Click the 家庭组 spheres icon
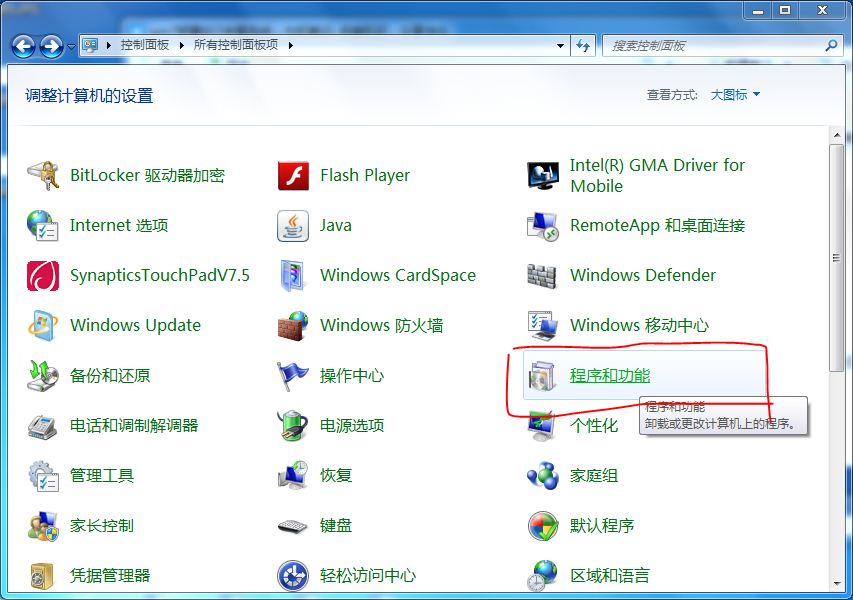The height and width of the screenshot is (600, 853). click(x=543, y=476)
